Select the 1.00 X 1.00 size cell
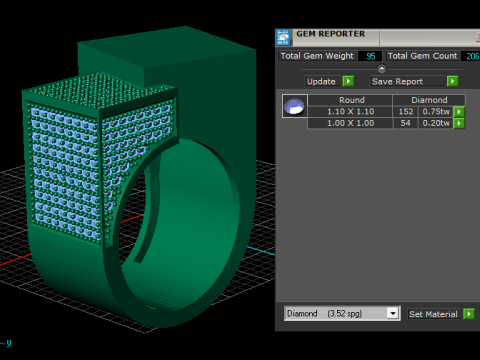 350,123
